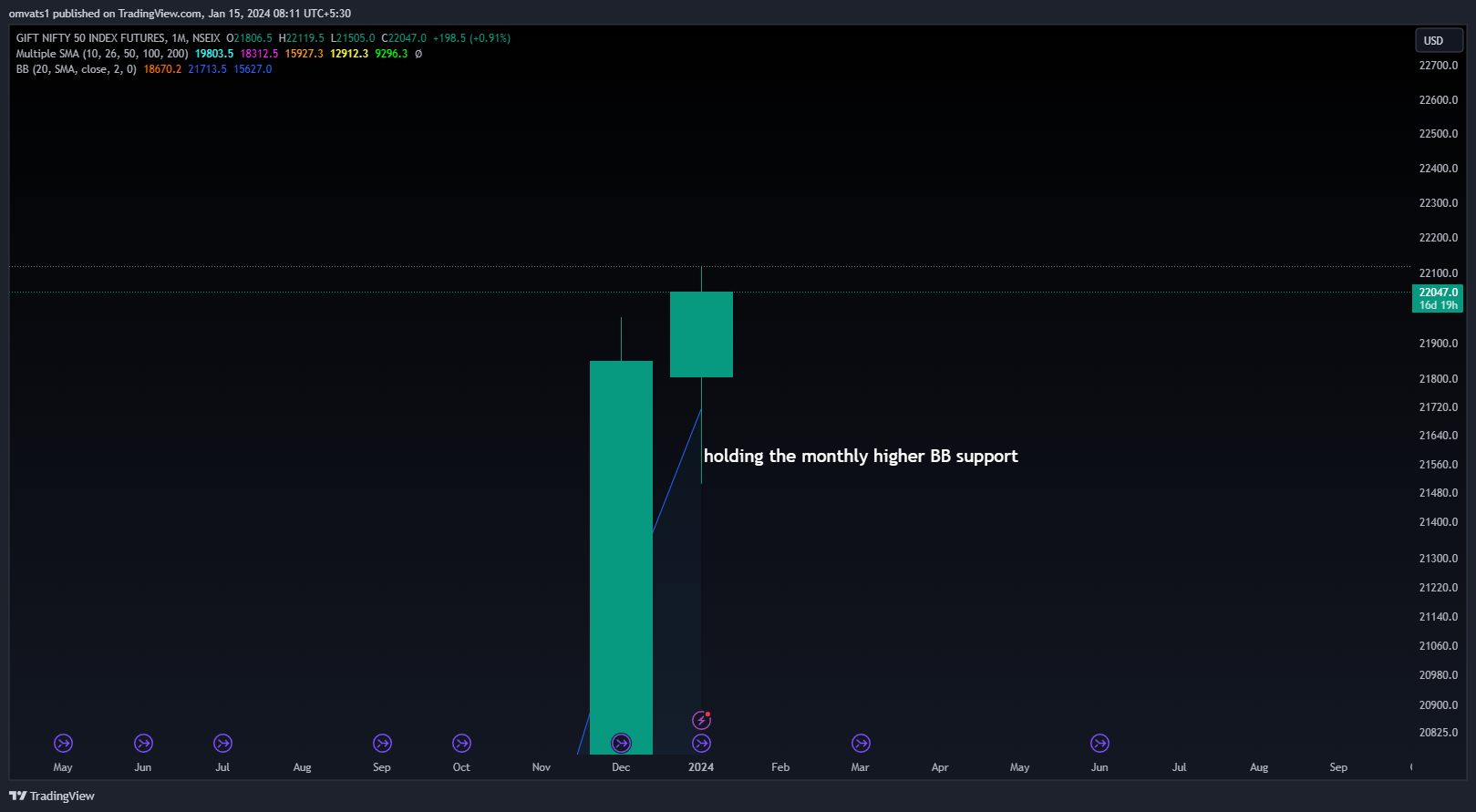Click the BB upper value 21713.5
Image resolution: width=1476 pixels, height=812 pixels.
click(x=208, y=69)
